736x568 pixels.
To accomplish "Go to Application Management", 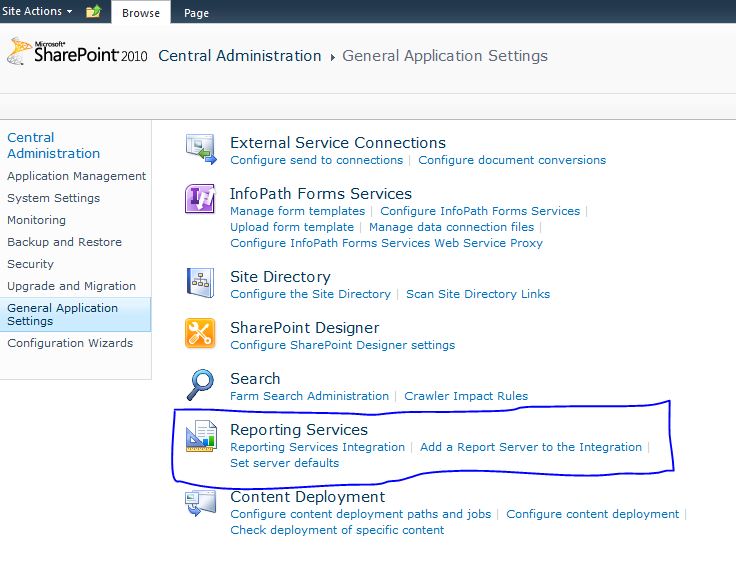I will click(77, 176).
